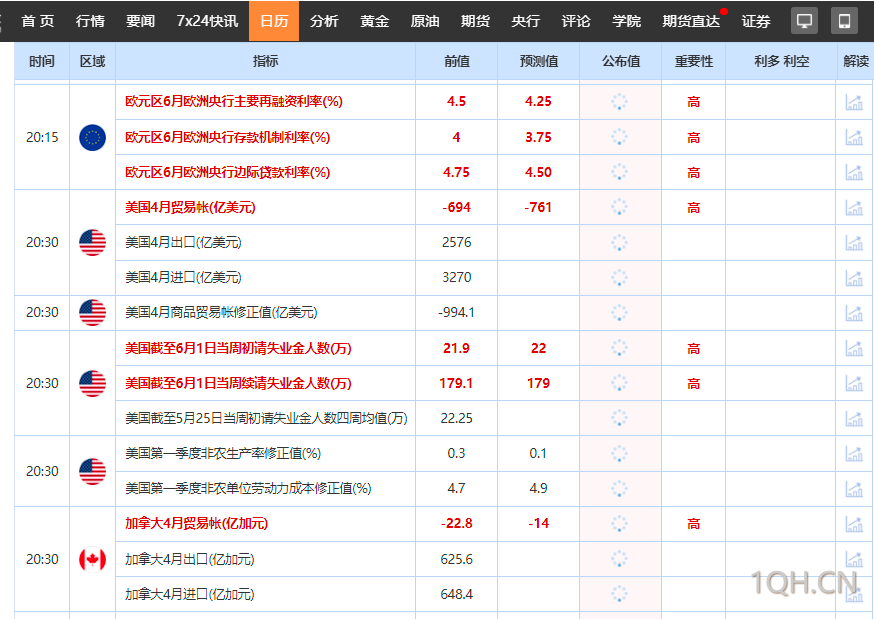This screenshot has width=874, height=619.
Task: Open chart for 欧元区6月欧洲央行主要再融资利率
Action: point(854,102)
